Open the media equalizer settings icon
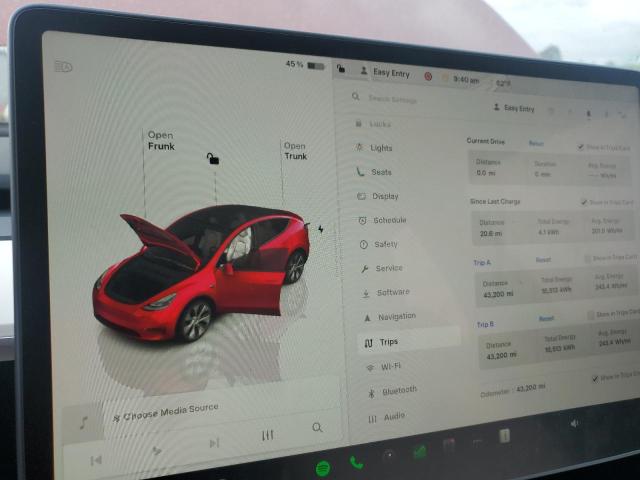 tap(267, 435)
